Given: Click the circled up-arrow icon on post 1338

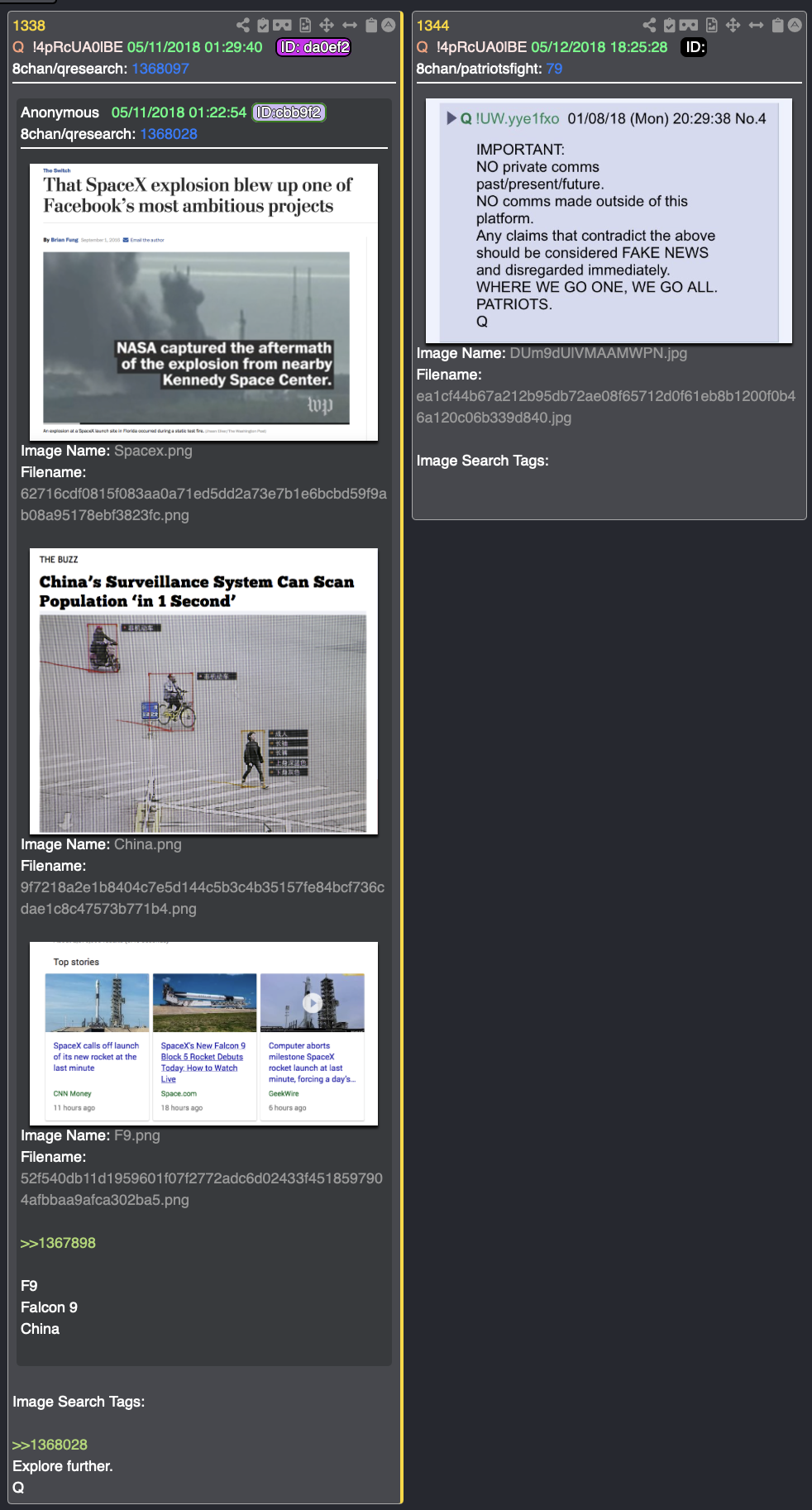Looking at the screenshot, I should pyautogui.click(x=389, y=26).
